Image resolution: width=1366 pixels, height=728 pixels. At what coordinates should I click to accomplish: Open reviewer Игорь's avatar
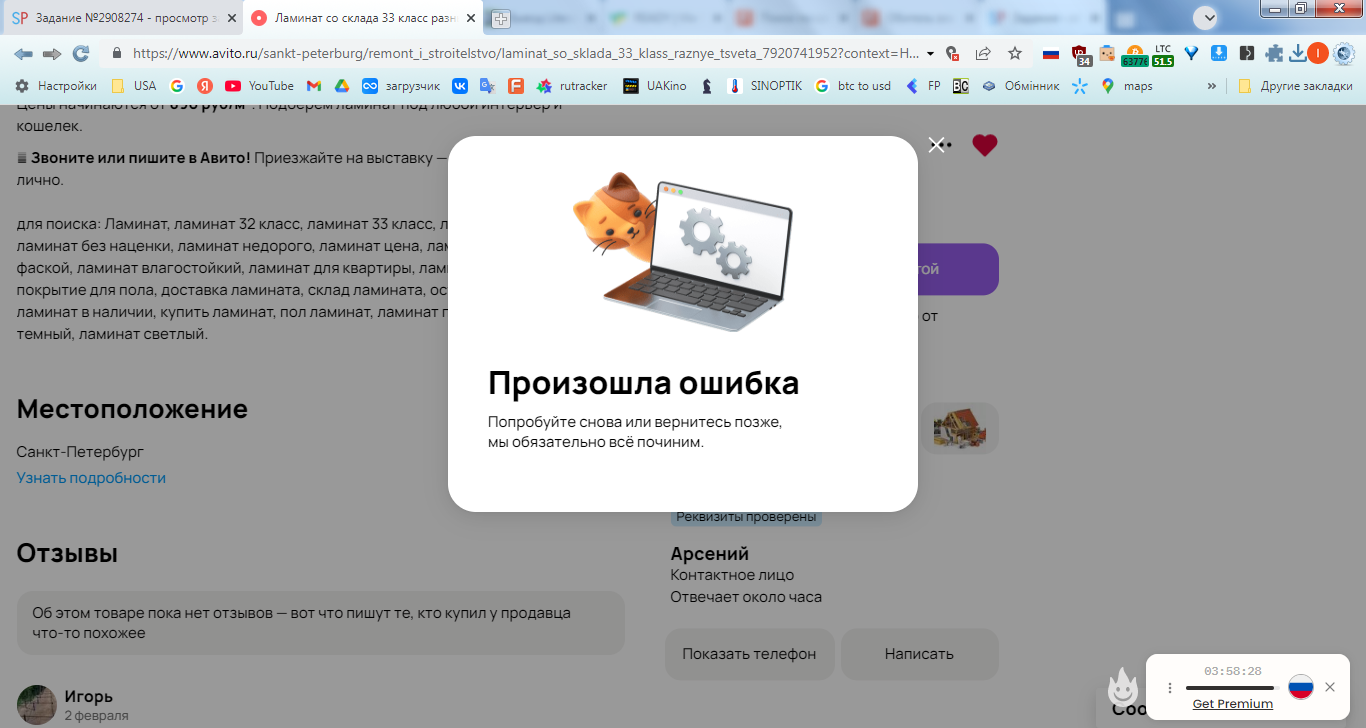tap(37, 705)
